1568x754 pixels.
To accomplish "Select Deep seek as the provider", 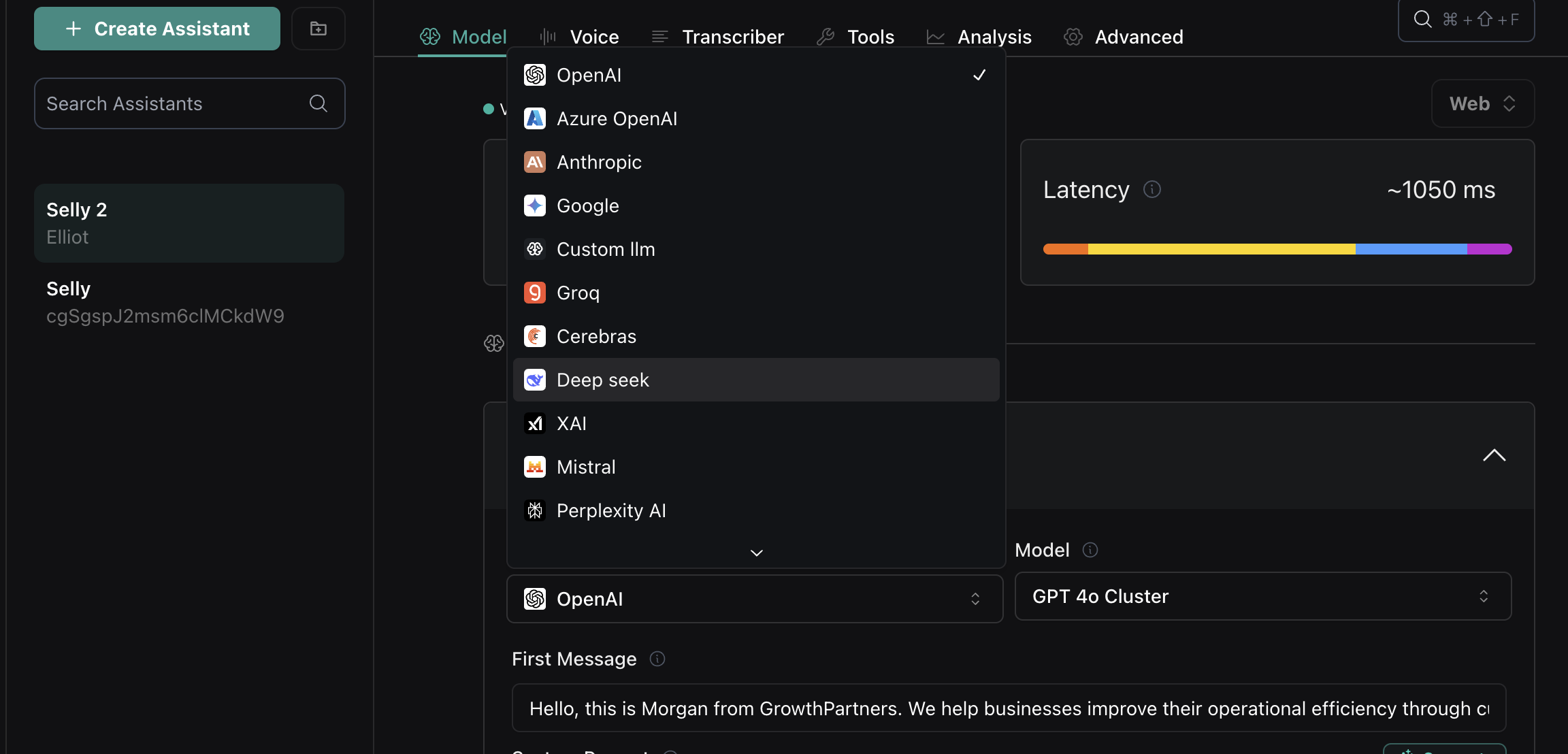I will click(603, 379).
